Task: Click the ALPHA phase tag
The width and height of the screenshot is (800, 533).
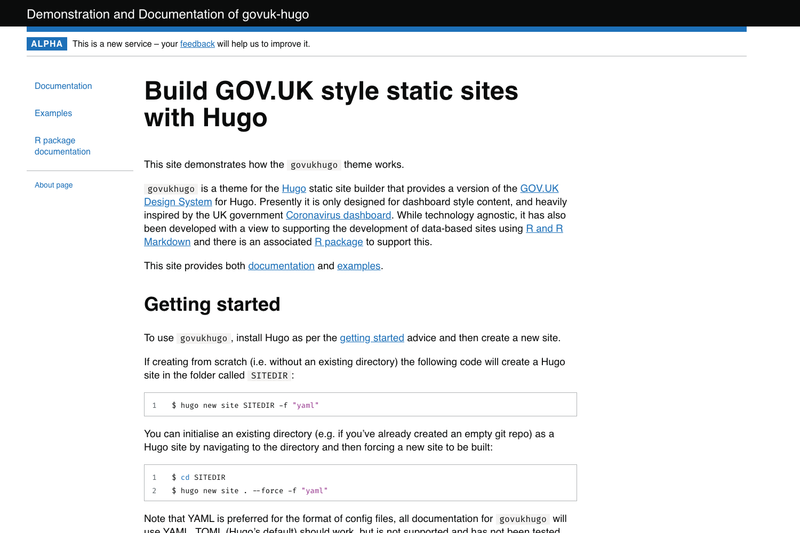Action: (x=46, y=44)
